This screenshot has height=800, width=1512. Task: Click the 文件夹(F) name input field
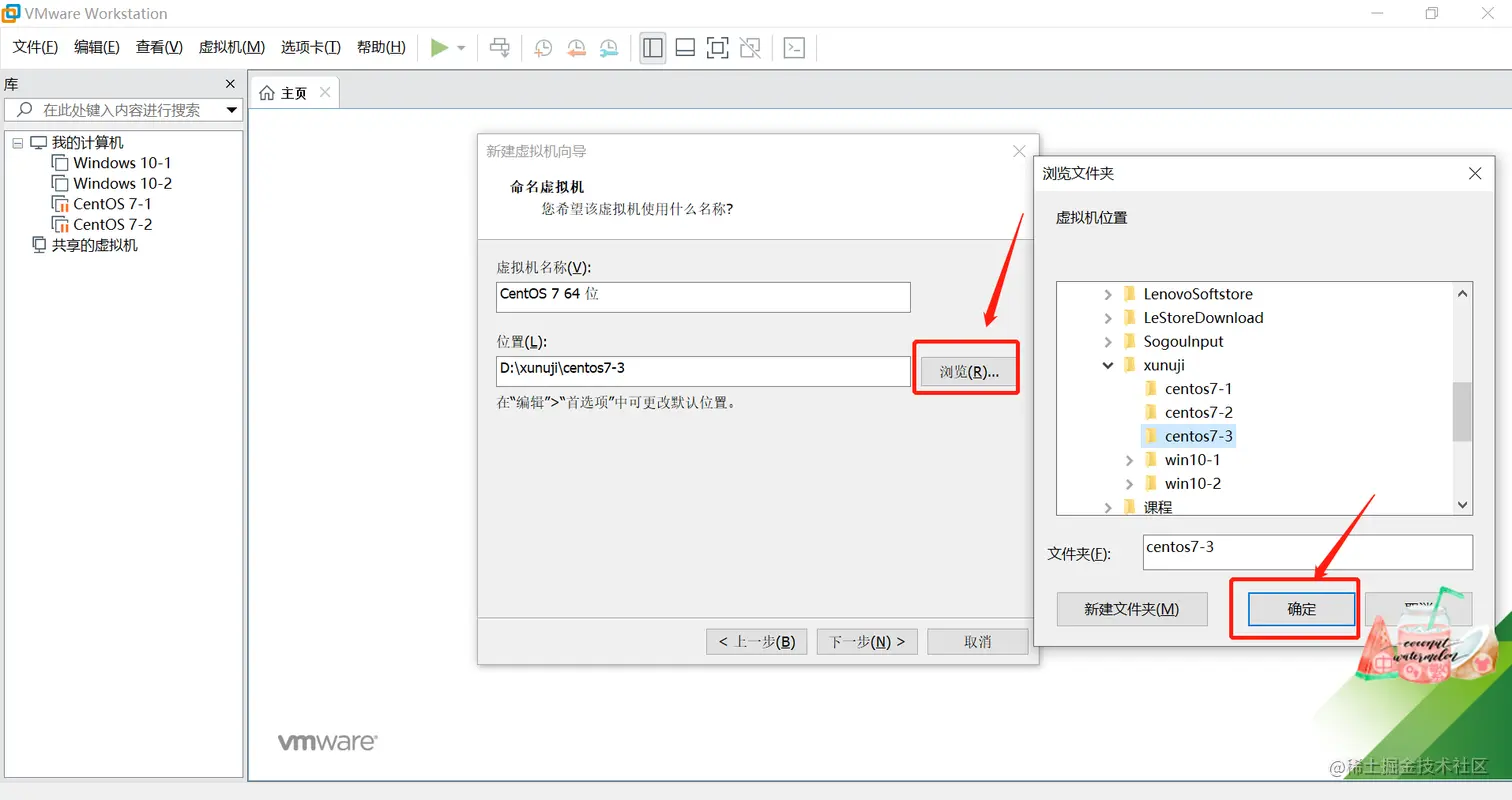(1308, 552)
